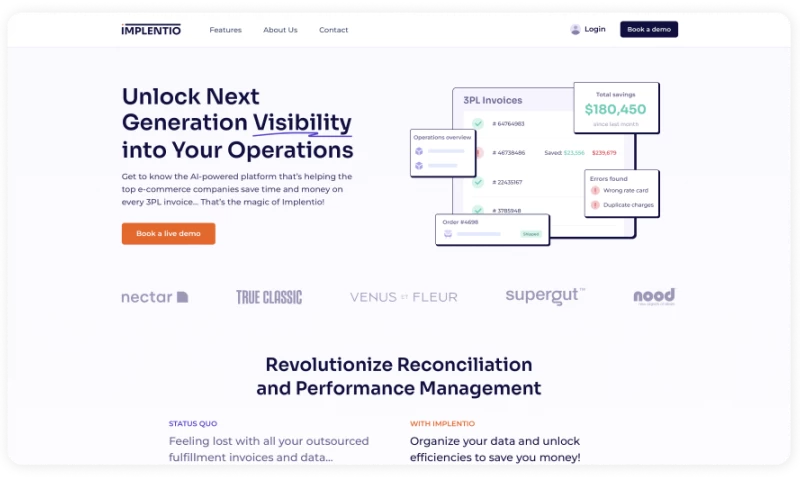Click the True Classic logo
Screen dimensions: 800x480
tap(268, 297)
